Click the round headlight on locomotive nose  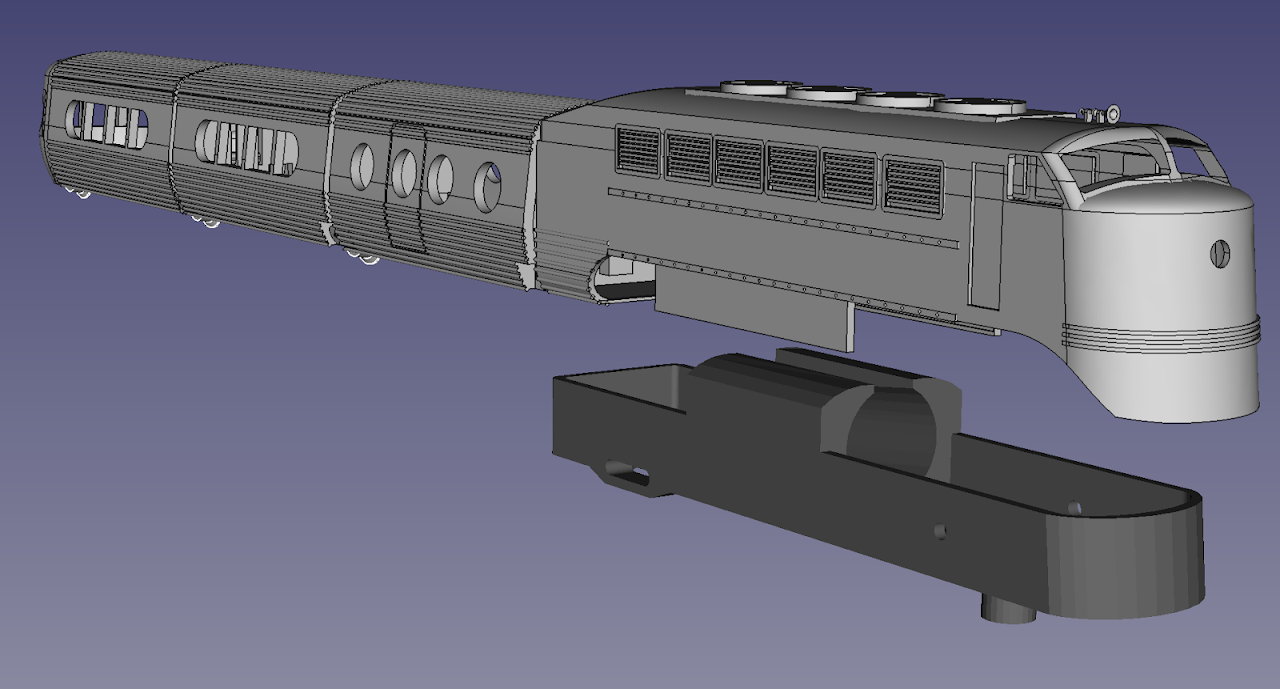coord(1220,254)
